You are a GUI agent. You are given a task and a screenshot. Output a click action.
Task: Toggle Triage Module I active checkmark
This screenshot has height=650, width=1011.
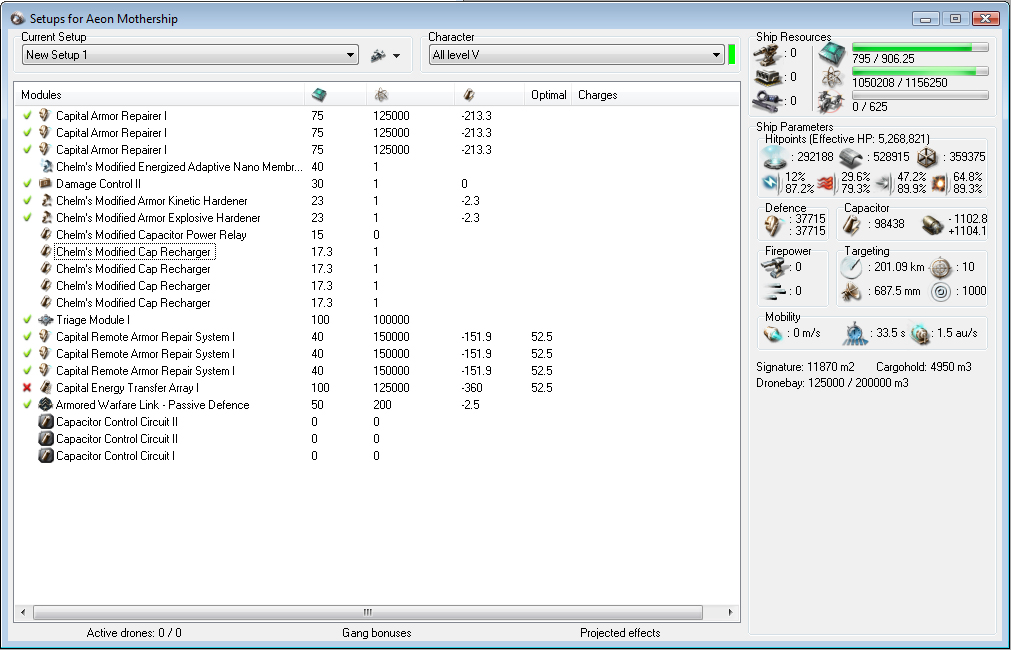[x=28, y=320]
